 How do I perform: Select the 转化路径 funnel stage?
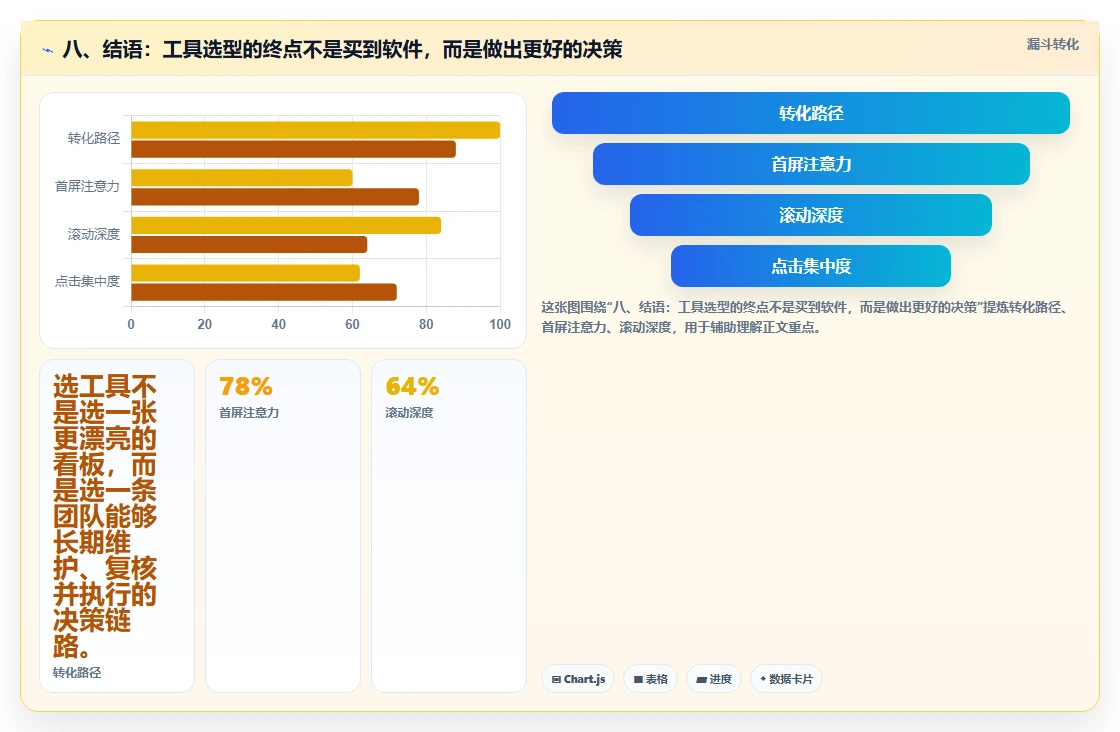coord(811,113)
